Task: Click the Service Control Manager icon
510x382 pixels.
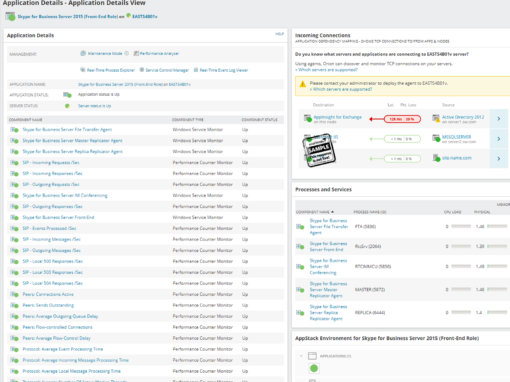Action: [x=142, y=70]
